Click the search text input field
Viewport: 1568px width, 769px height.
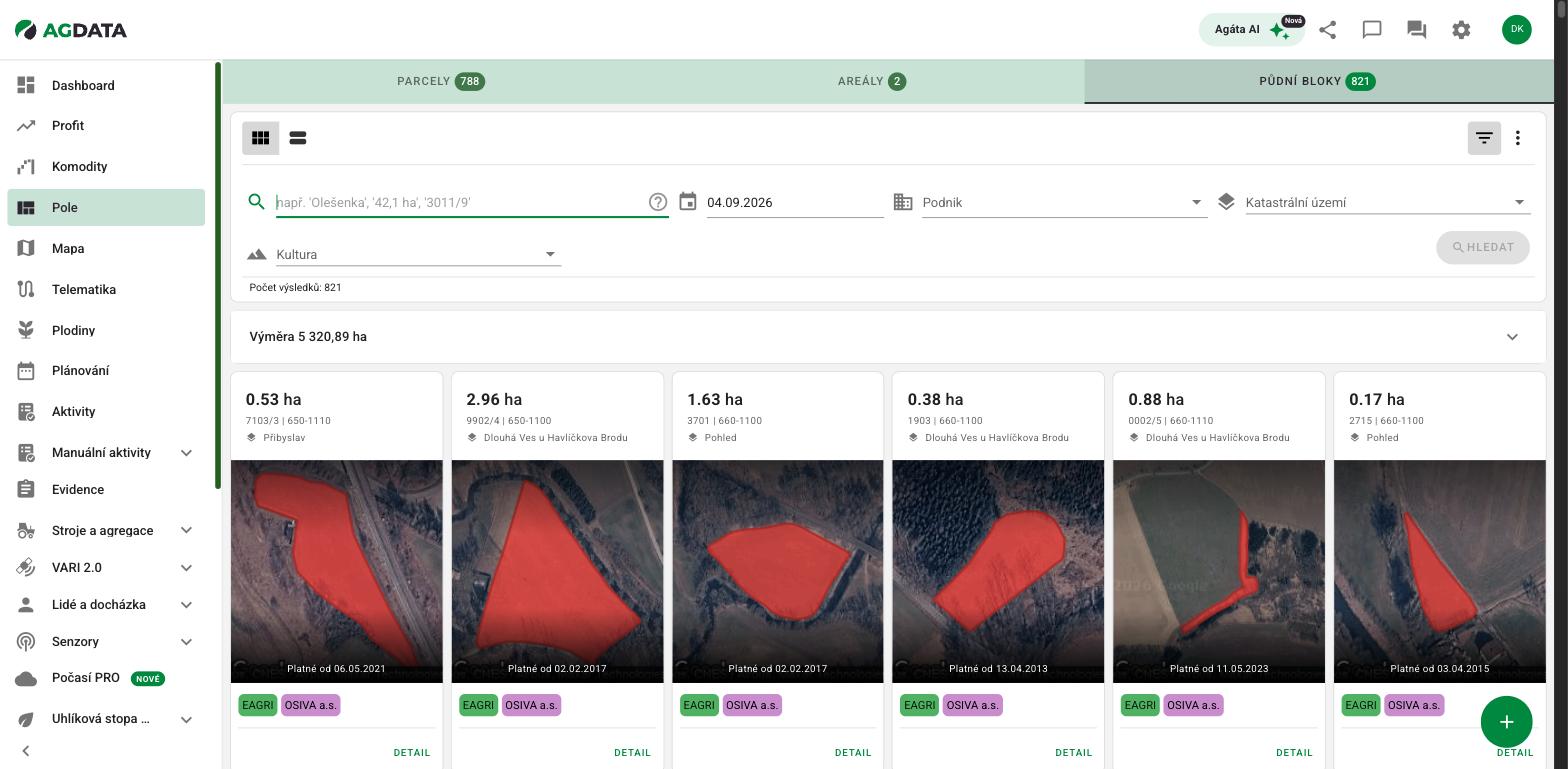(460, 202)
